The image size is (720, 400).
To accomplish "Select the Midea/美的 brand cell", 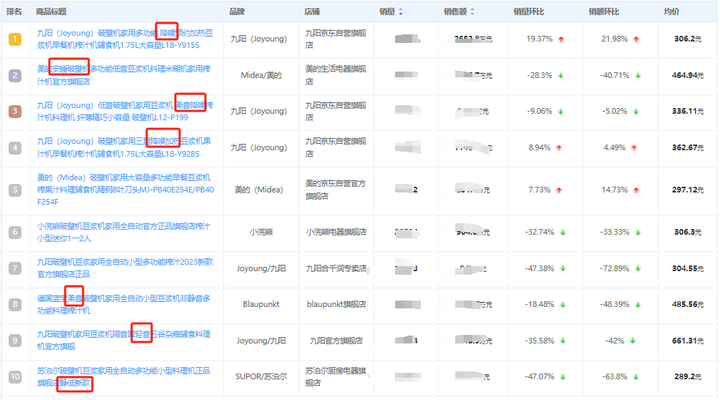I will pyautogui.click(x=261, y=75).
